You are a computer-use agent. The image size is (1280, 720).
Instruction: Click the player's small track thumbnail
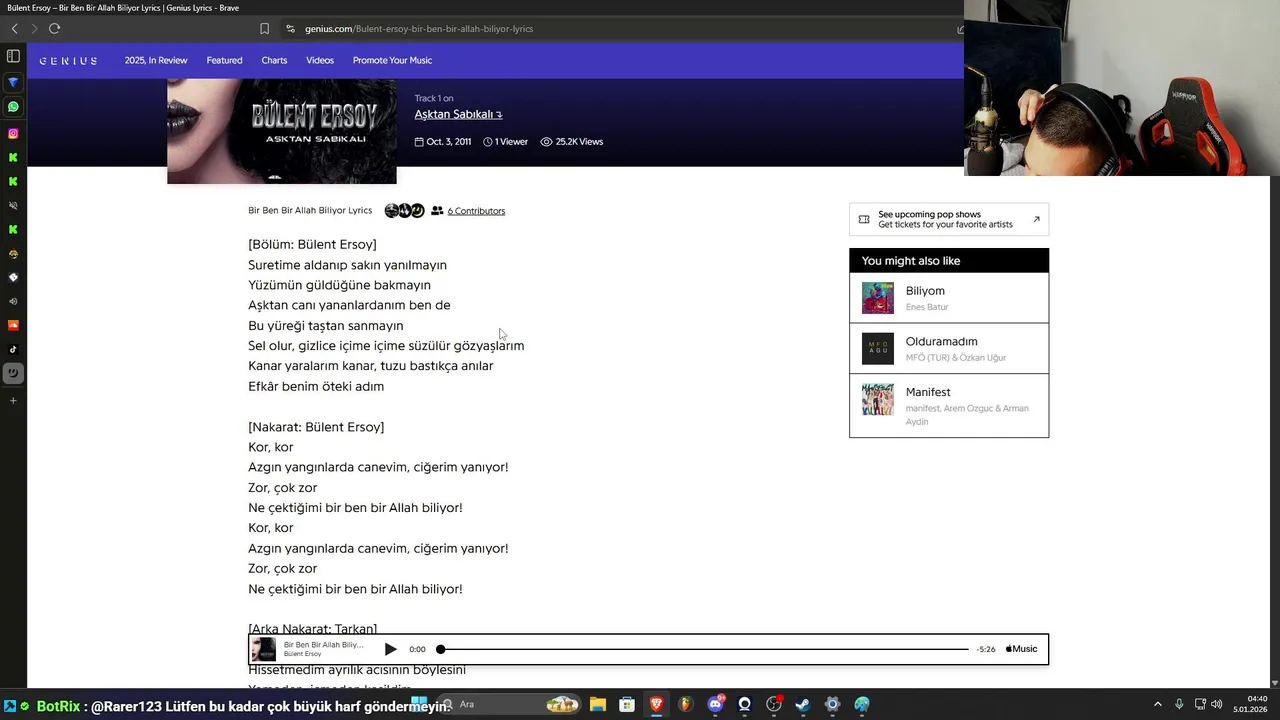click(x=263, y=649)
